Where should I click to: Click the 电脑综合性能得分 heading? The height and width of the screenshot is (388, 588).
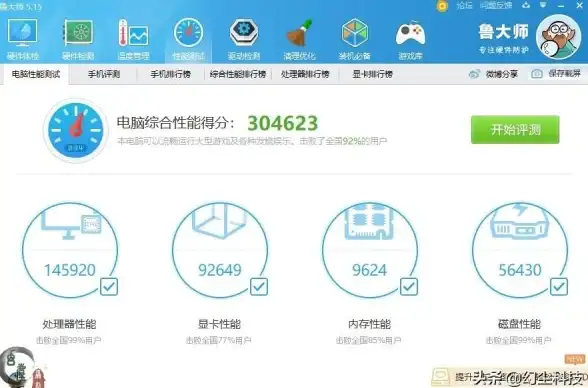click(176, 123)
